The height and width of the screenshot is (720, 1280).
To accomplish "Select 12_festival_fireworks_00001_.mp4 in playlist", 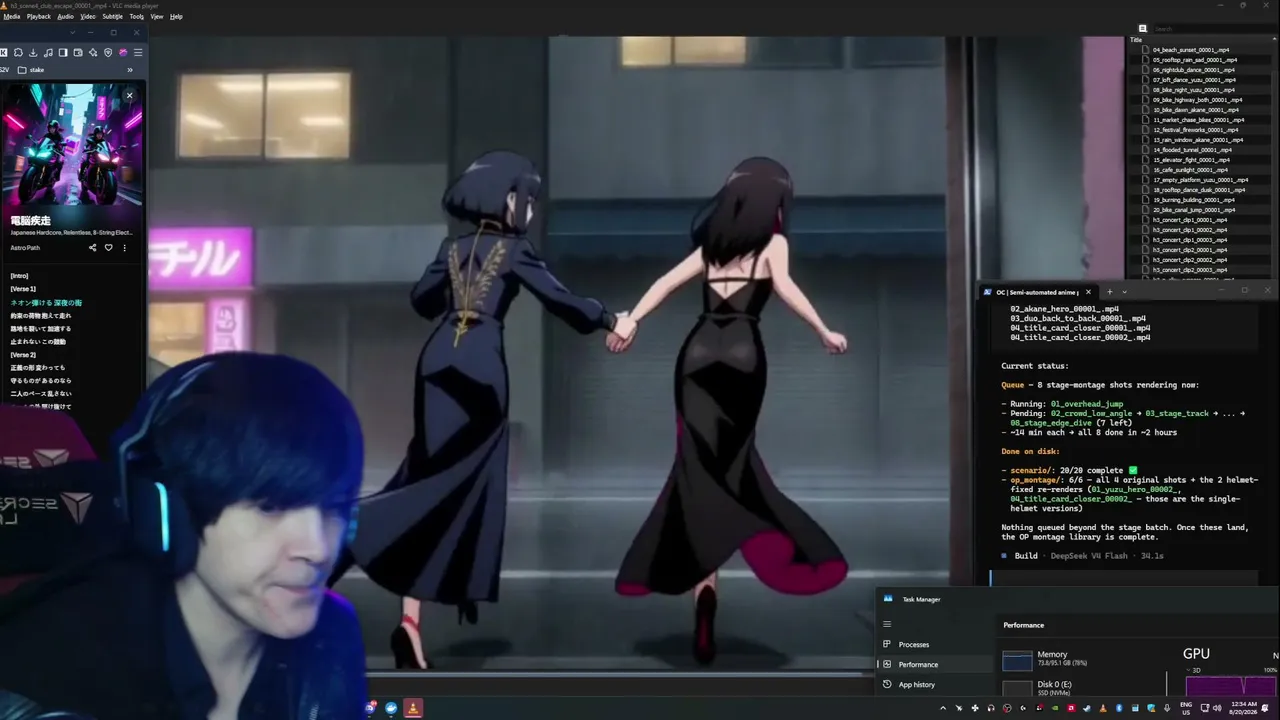I will (1195, 130).
